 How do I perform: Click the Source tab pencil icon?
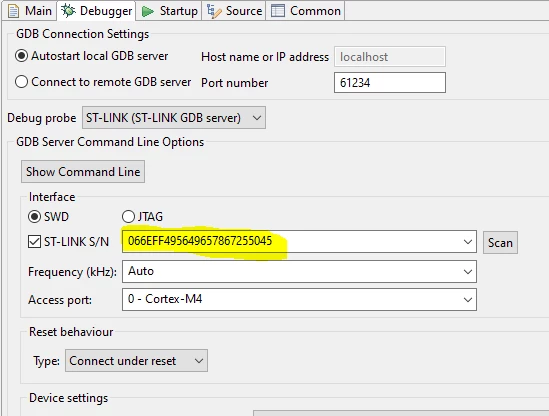coord(214,11)
